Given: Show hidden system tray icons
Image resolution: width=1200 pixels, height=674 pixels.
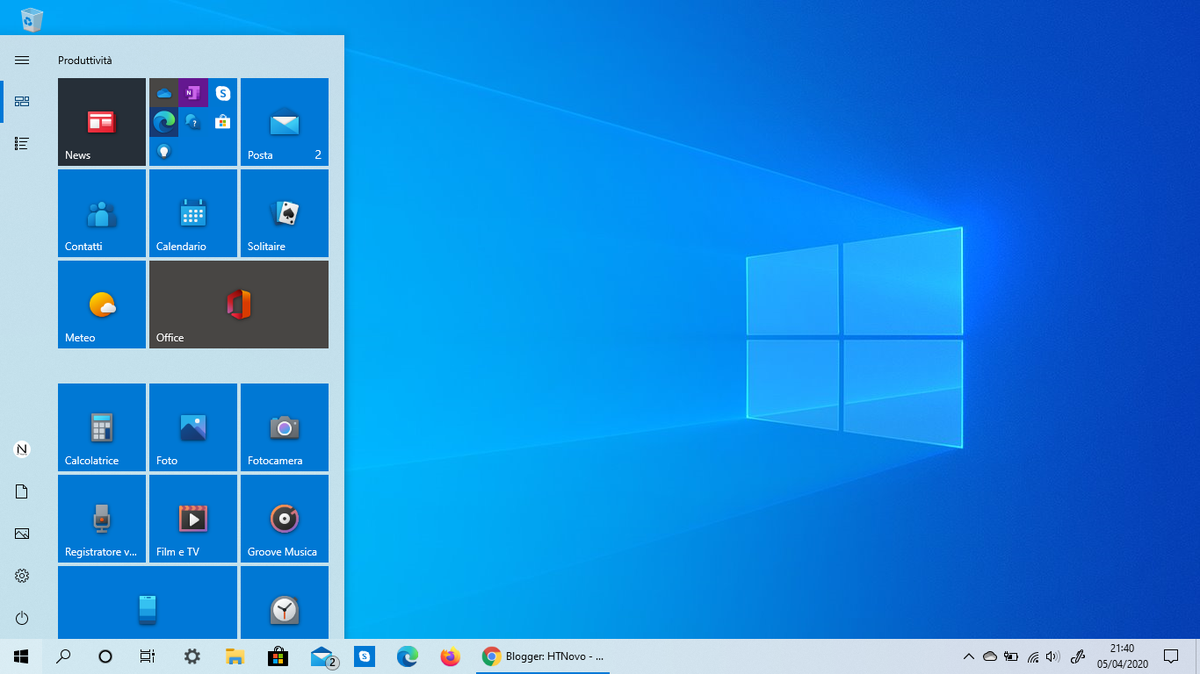Looking at the screenshot, I should point(967,657).
